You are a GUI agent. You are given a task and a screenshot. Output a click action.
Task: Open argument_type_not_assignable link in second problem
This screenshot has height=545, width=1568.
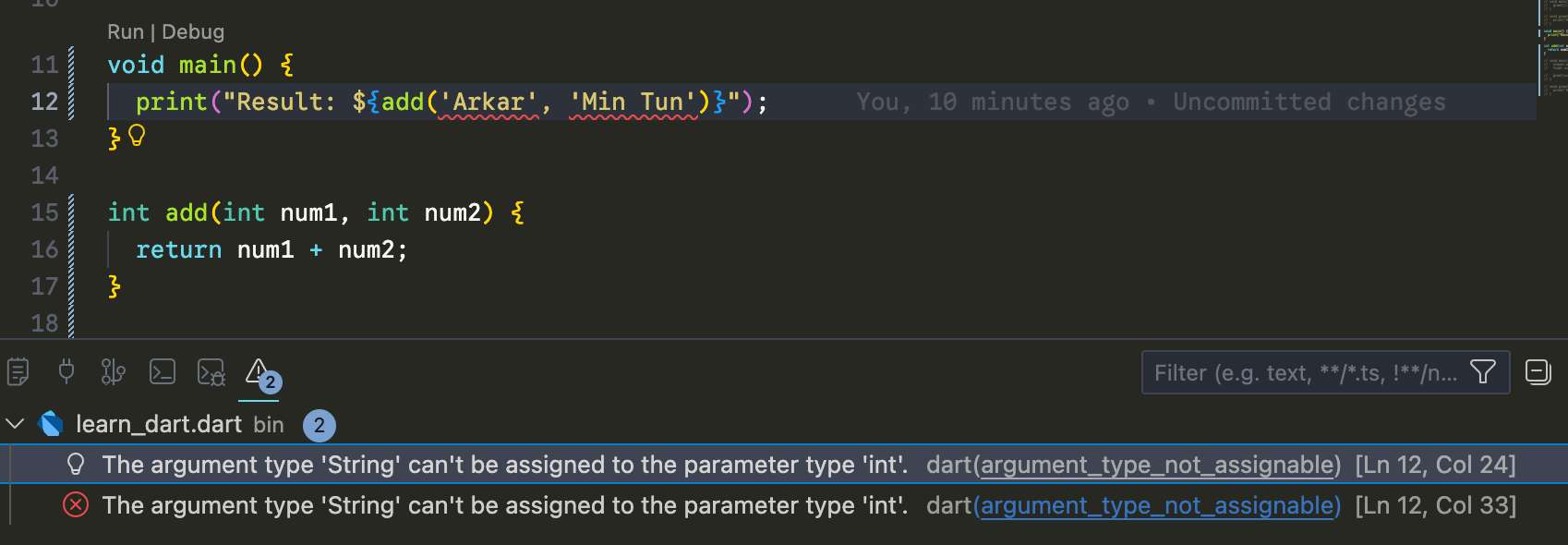click(1160, 505)
